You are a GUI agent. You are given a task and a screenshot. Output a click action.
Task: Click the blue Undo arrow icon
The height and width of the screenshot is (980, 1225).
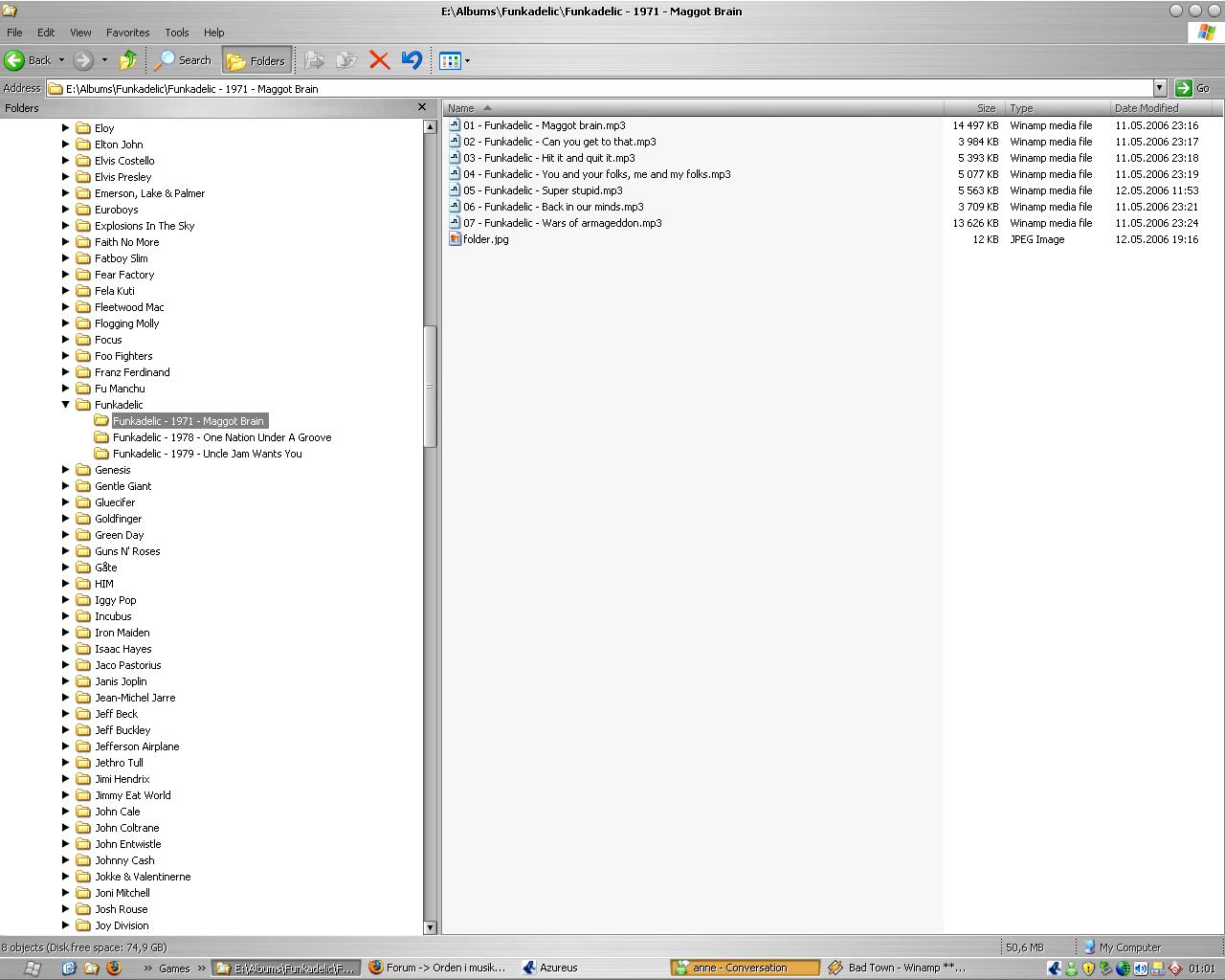pos(412,60)
